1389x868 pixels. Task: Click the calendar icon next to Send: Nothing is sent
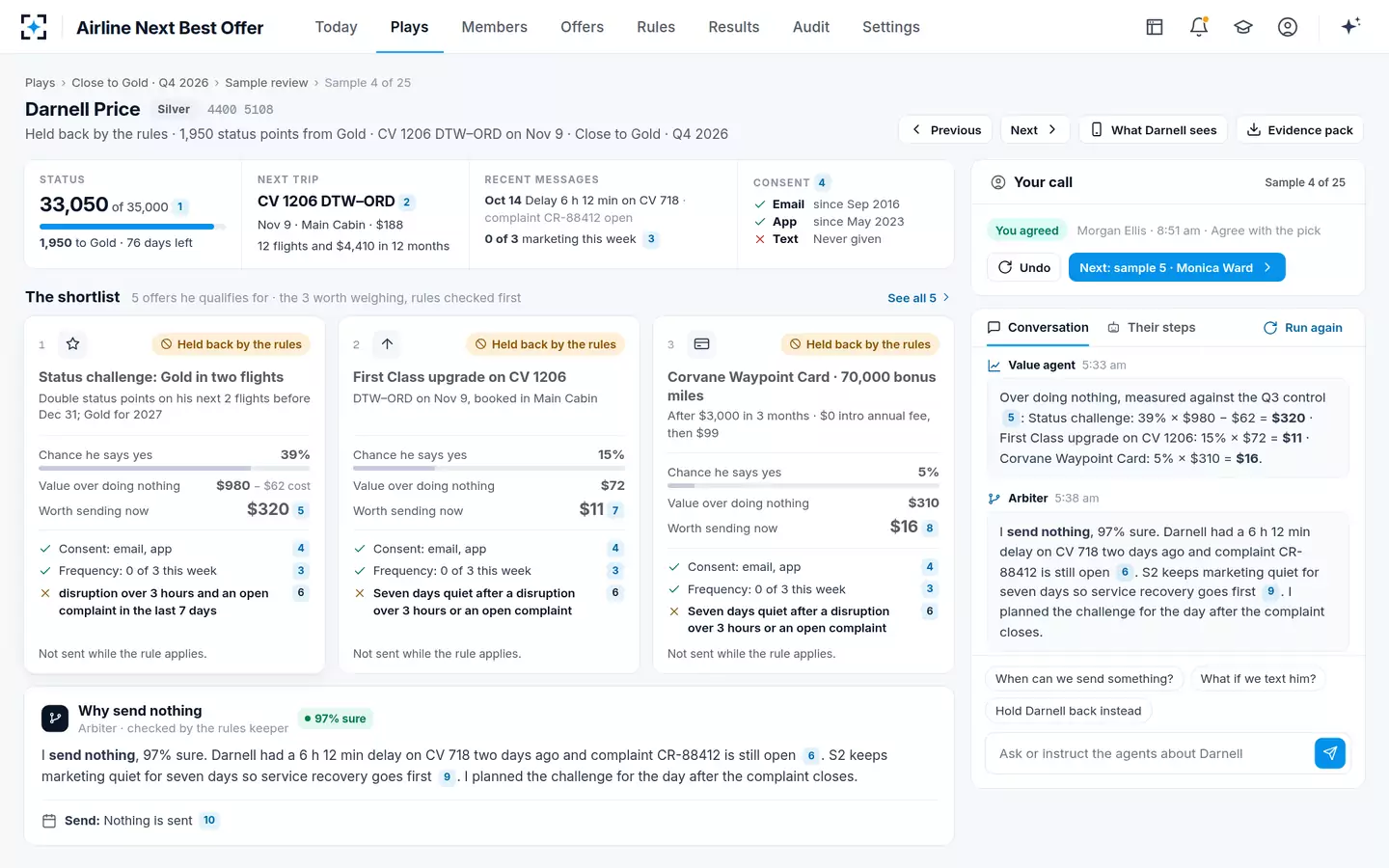pyautogui.click(x=49, y=821)
